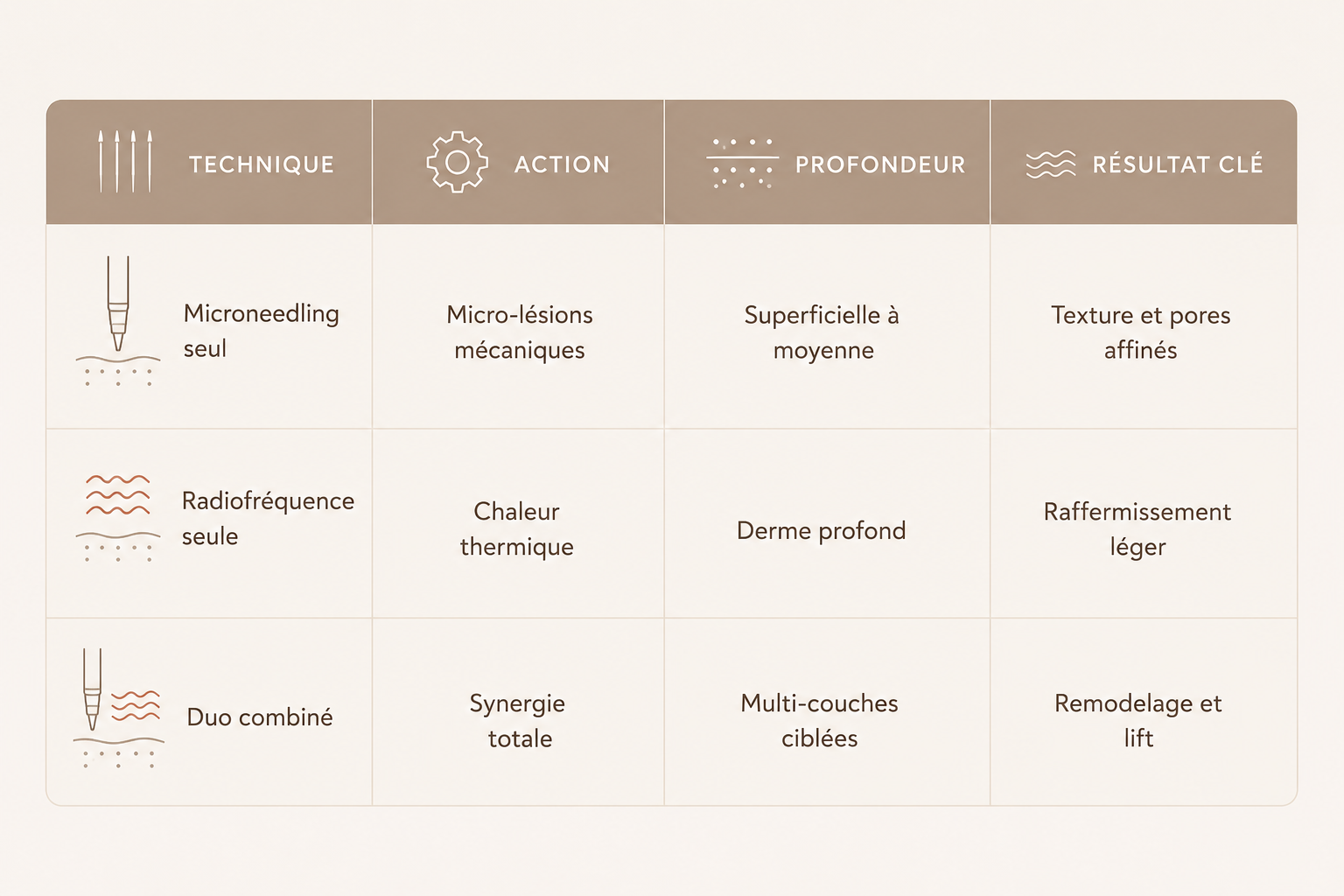The image size is (1344, 896).
Task: Click the four needles icon beside TECHNIQUE
Action: [124, 162]
